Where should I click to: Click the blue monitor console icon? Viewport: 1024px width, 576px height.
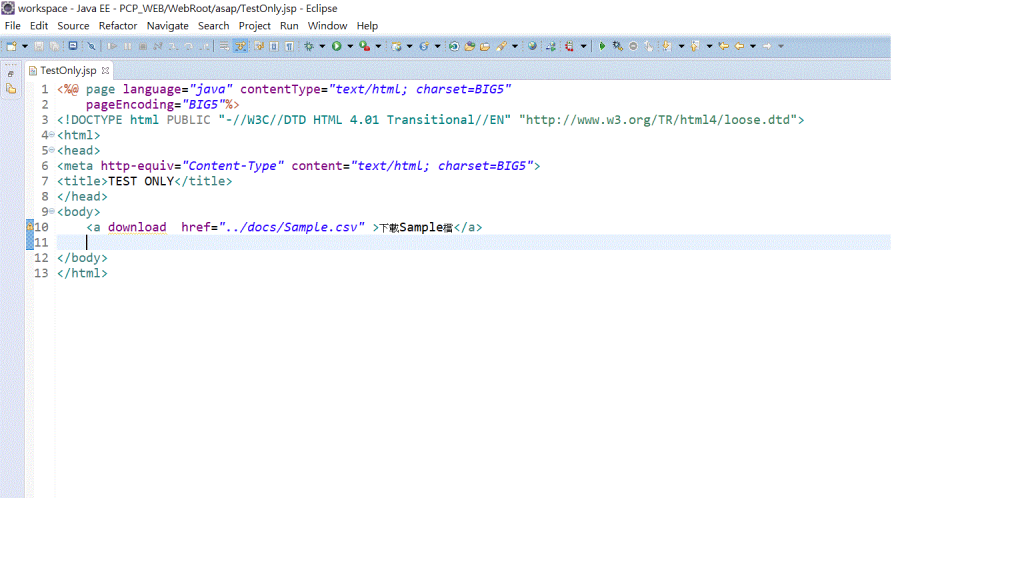coord(73,46)
